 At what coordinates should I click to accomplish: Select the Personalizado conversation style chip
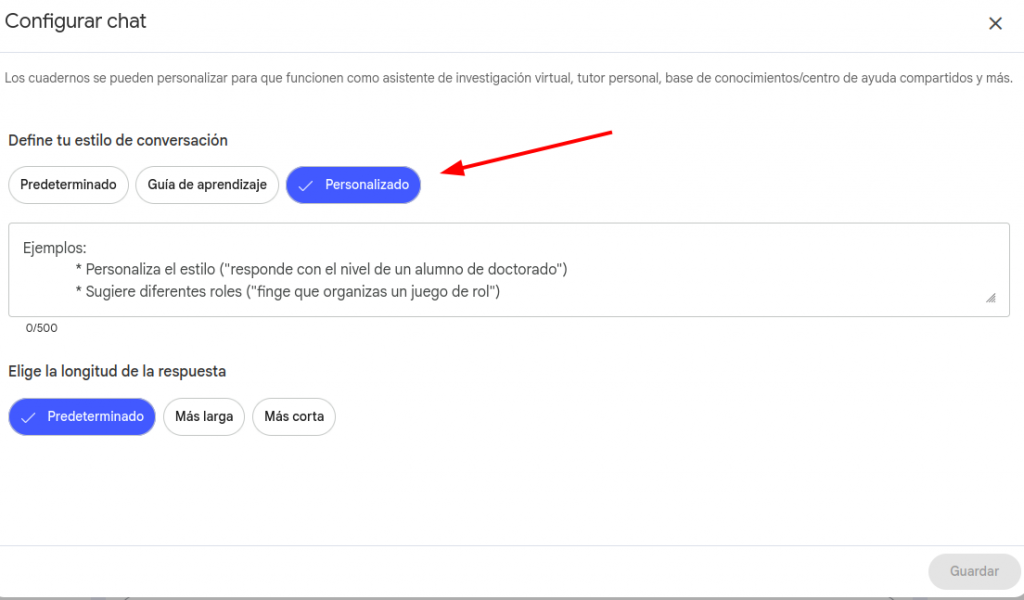coord(354,185)
